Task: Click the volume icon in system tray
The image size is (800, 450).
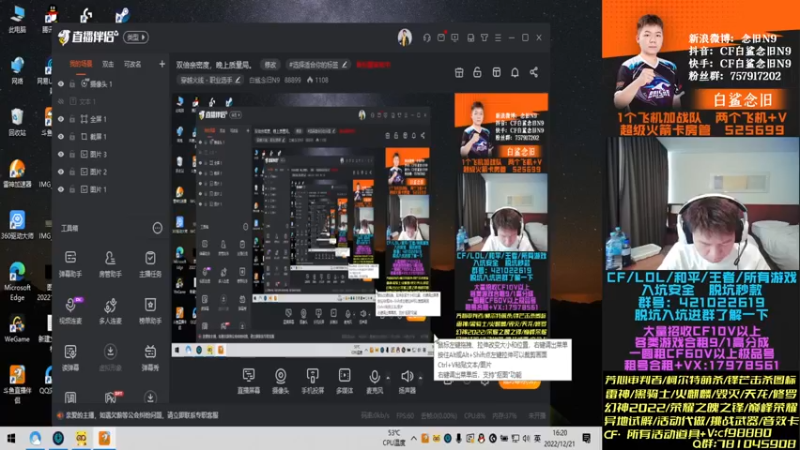Action: click(x=526, y=438)
